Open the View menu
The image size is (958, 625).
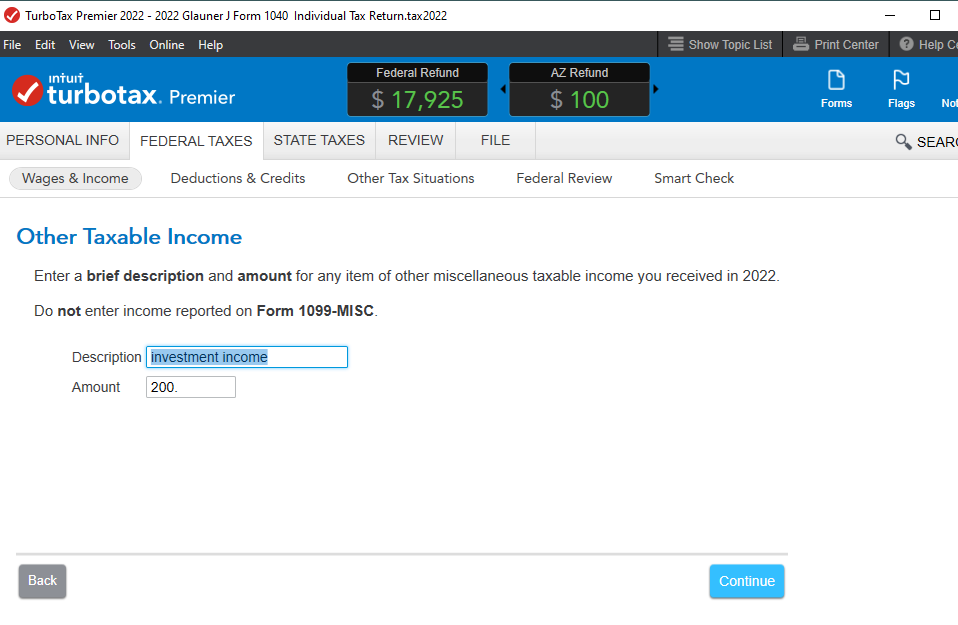tap(81, 45)
